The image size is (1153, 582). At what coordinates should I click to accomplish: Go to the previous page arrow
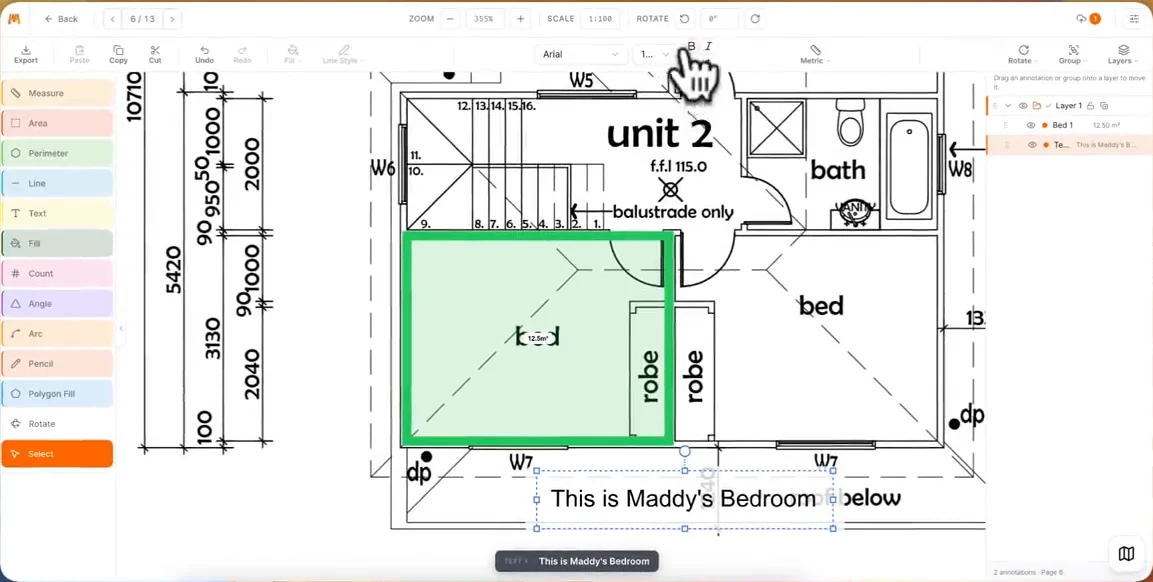tap(113, 19)
